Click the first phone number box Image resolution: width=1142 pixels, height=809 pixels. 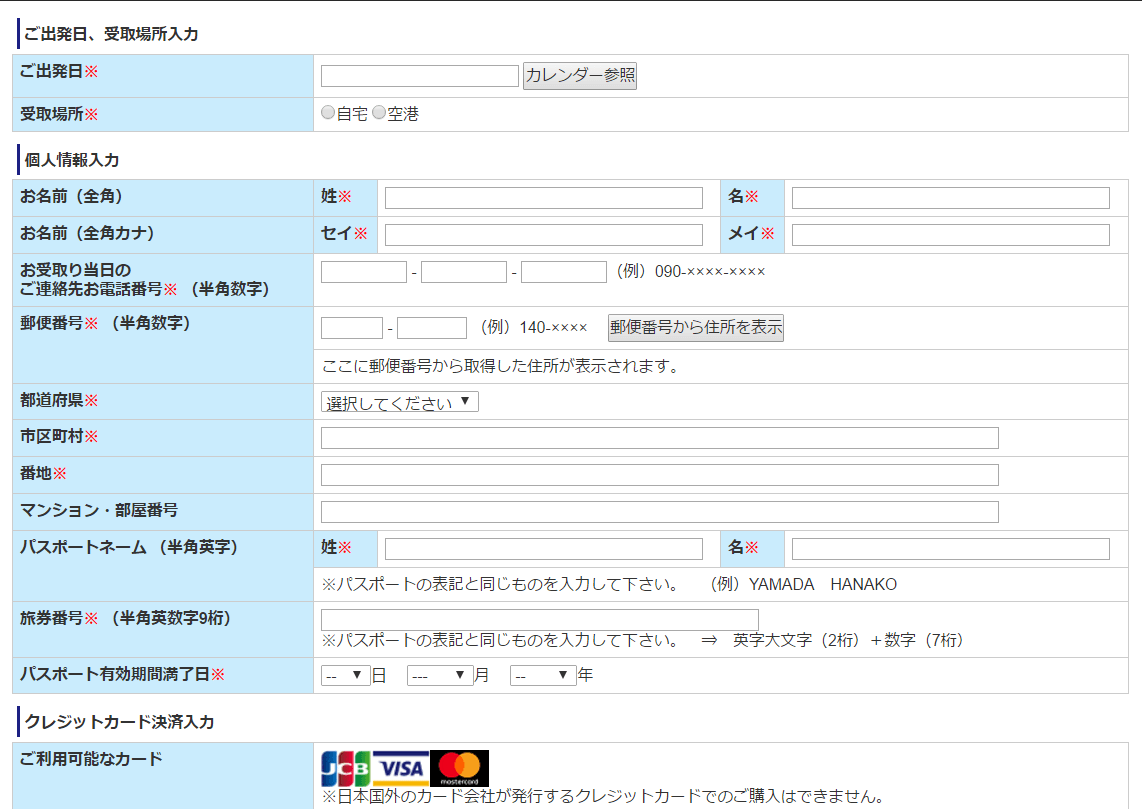click(x=364, y=272)
